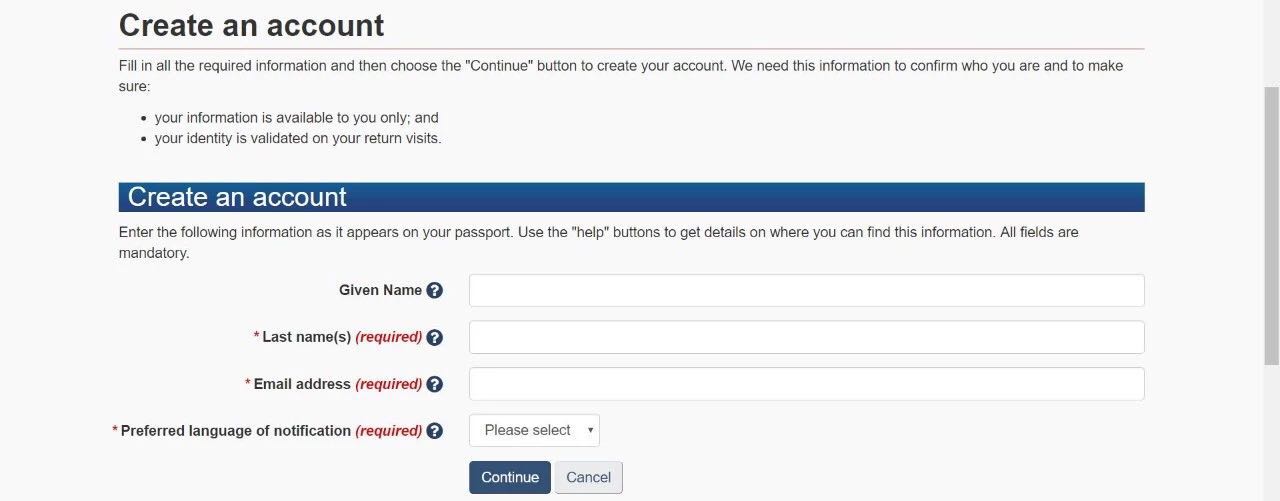Click the Last name(s) field label
This screenshot has width=1280, height=501.
306,337
